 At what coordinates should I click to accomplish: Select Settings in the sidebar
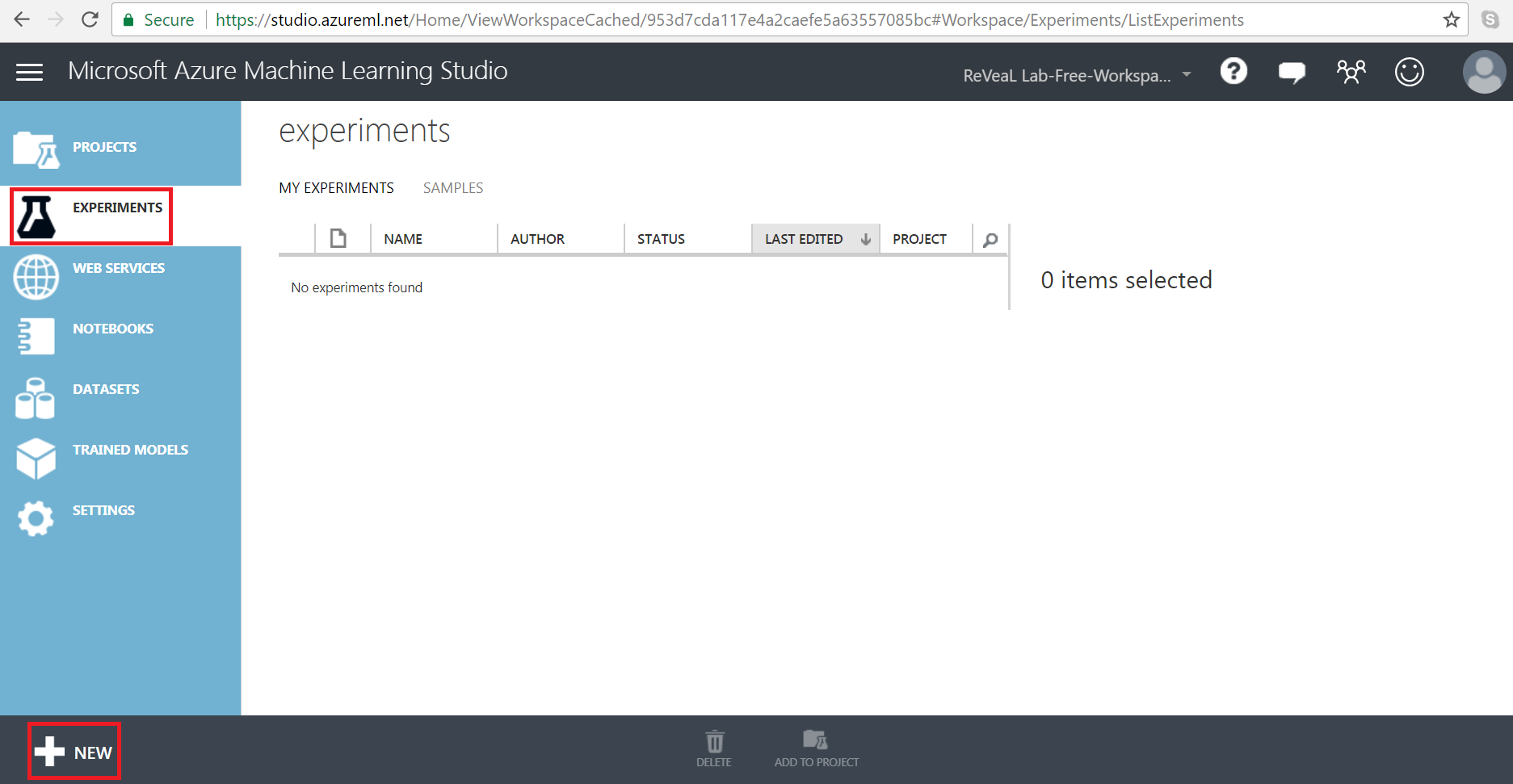103,510
